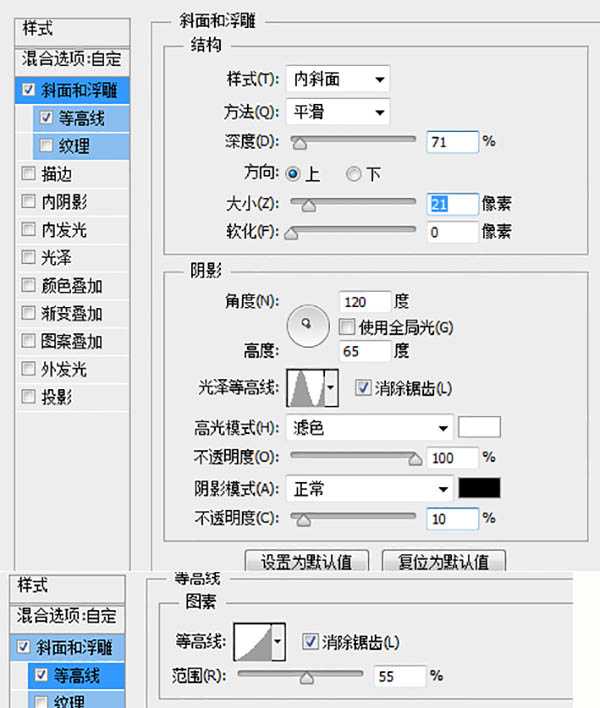Enable the 渐变叠加 checkbox

[x=28, y=313]
